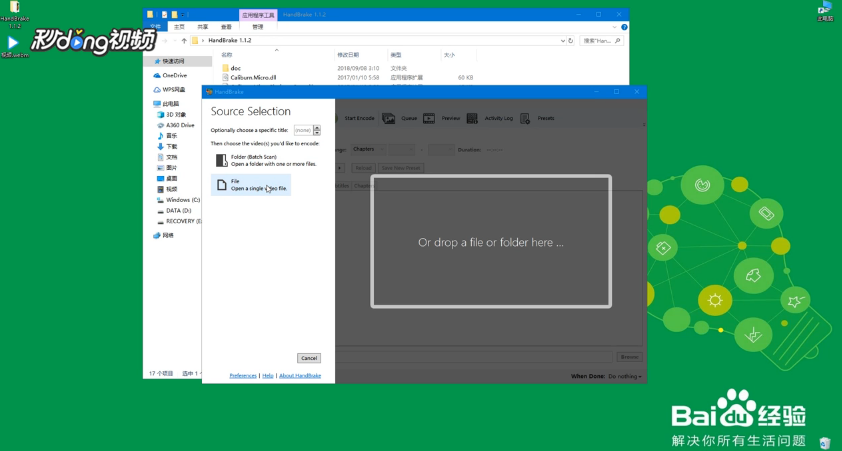This screenshot has width=842, height=451.
Task: Open the Help link
Action: [267, 376]
